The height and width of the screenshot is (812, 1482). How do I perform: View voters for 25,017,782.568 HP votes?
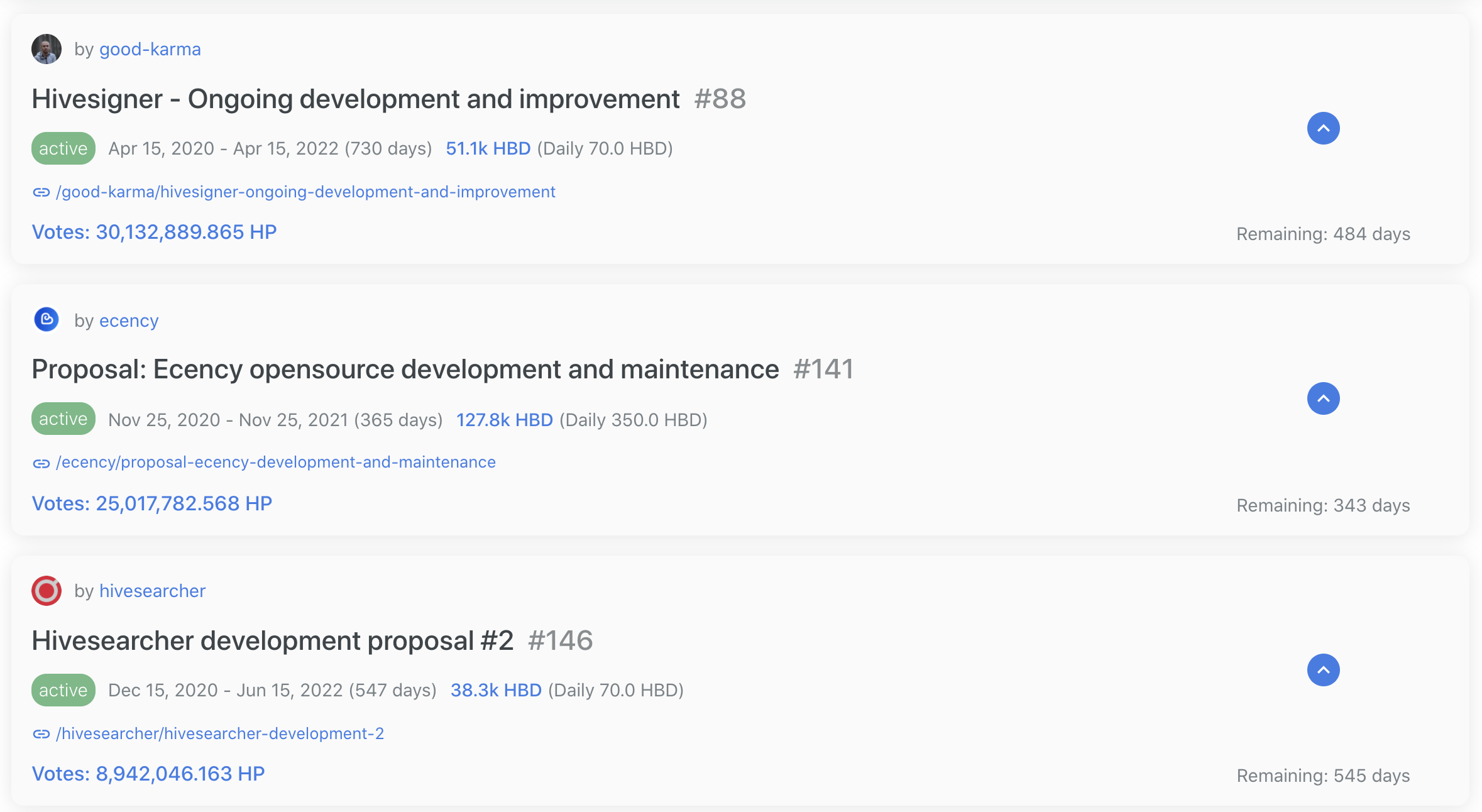151,503
